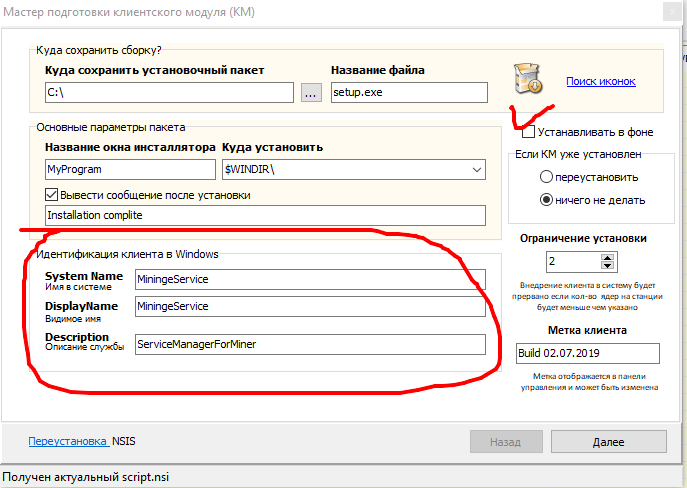Click the window title Мастер подготовки клиентского модуля
687x488 pixels.
click(x=129, y=12)
